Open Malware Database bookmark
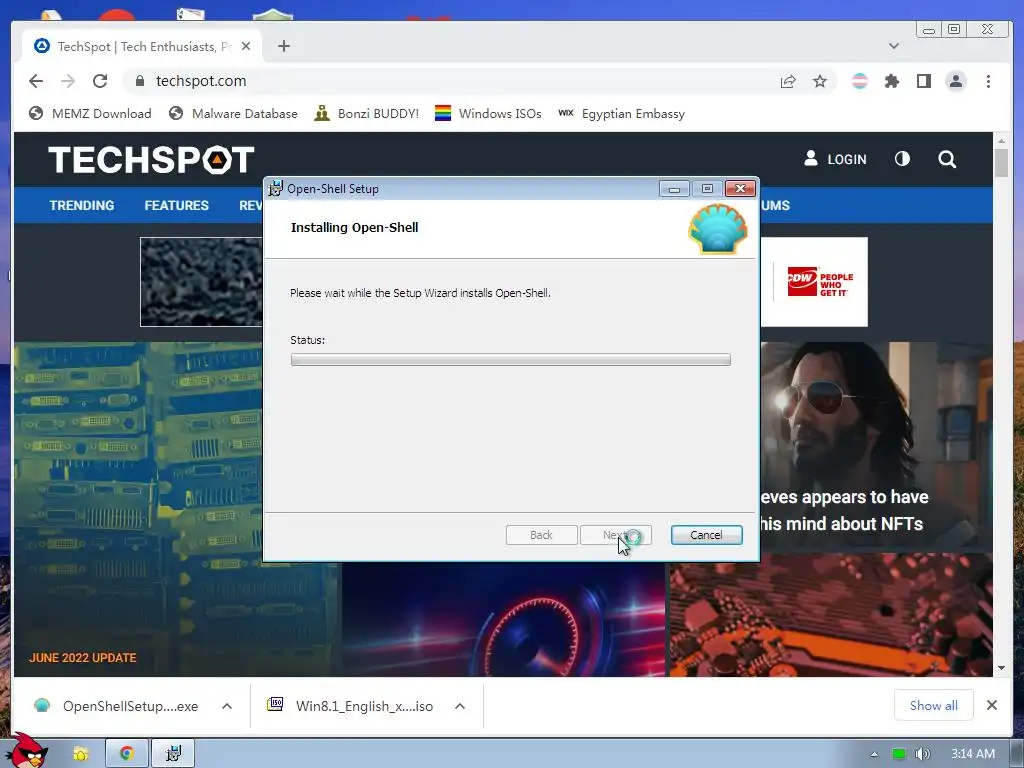The width and height of the screenshot is (1024, 768). click(x=233, y=114)
